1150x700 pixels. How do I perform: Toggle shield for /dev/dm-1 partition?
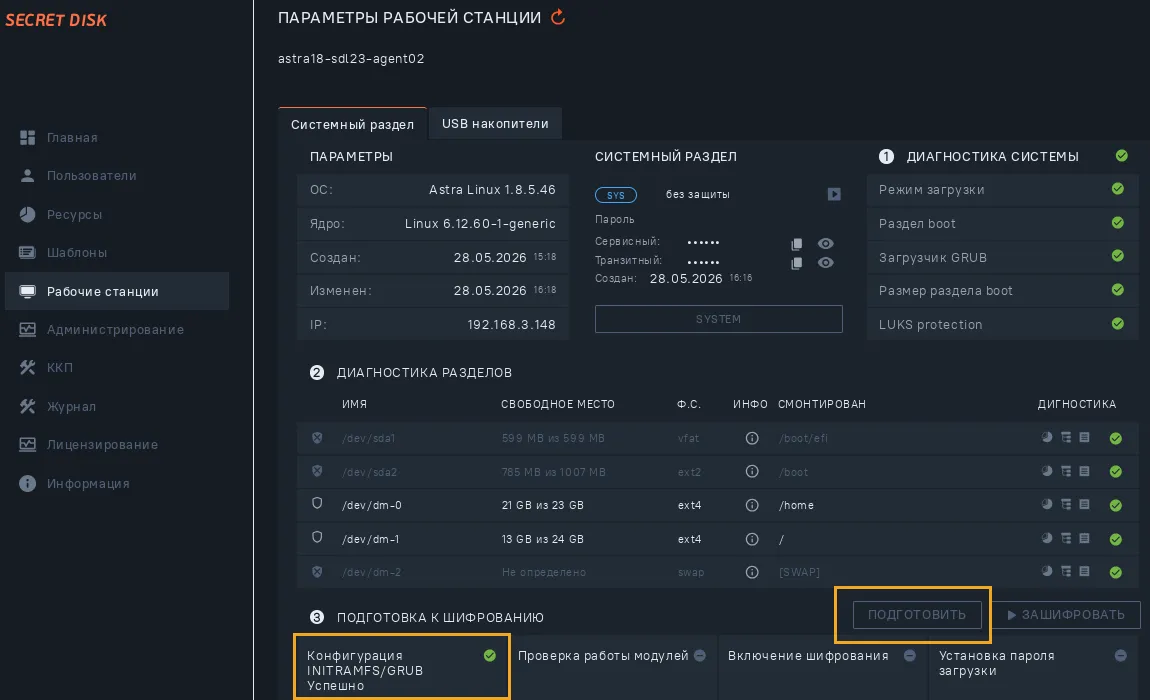317,537
